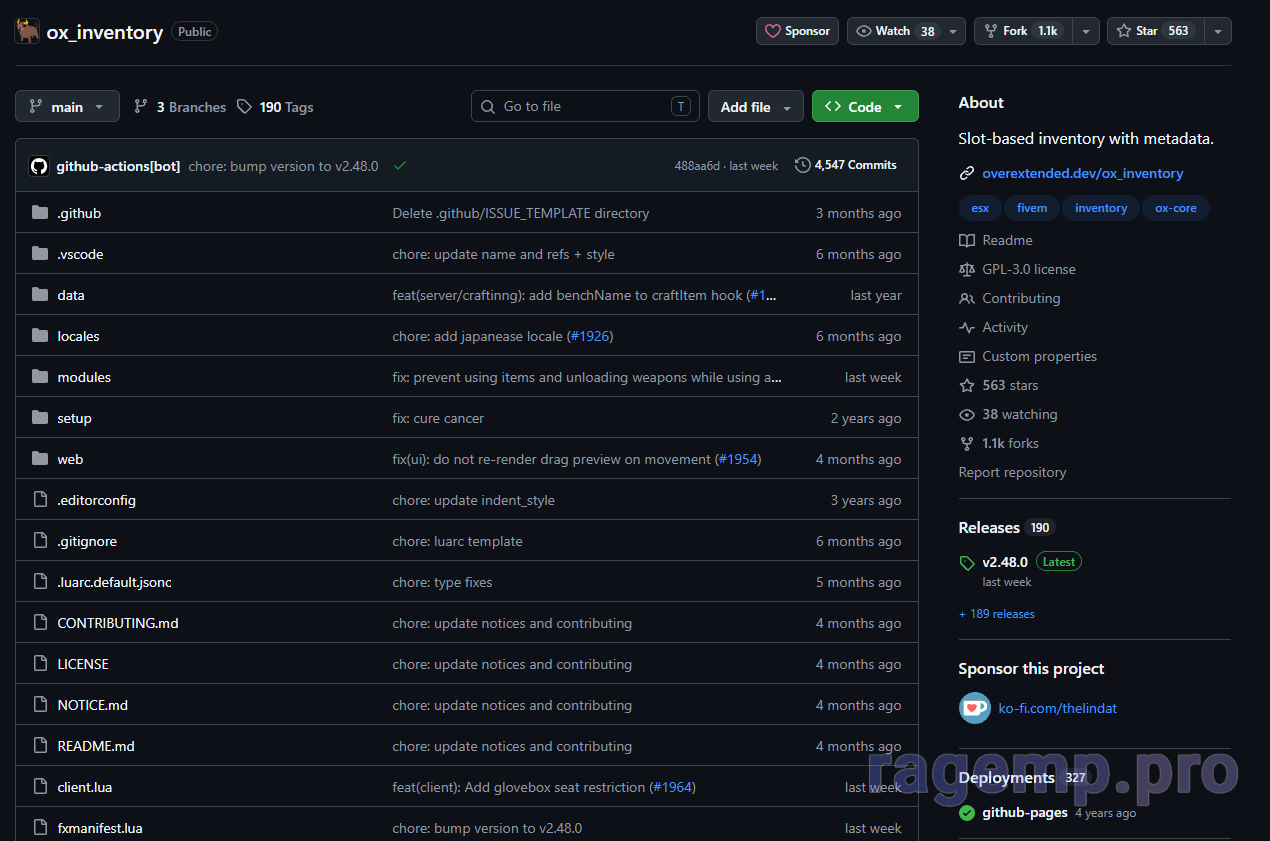Open the main branch selector dropdown
The image size is (1270, 841).
click(67, 107)
